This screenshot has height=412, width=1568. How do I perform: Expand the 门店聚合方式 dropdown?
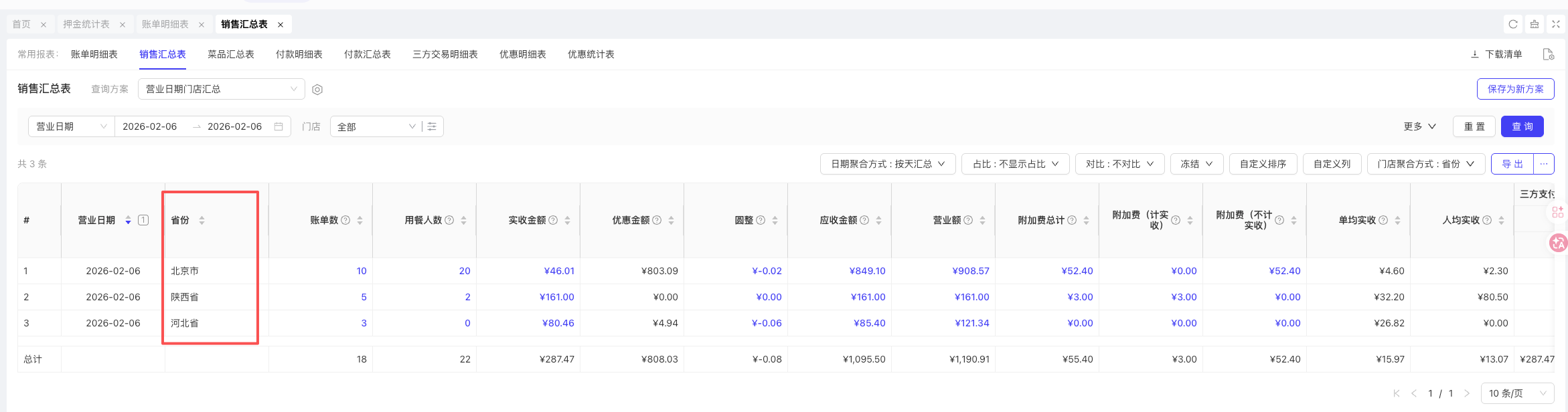coord(1425,164)
